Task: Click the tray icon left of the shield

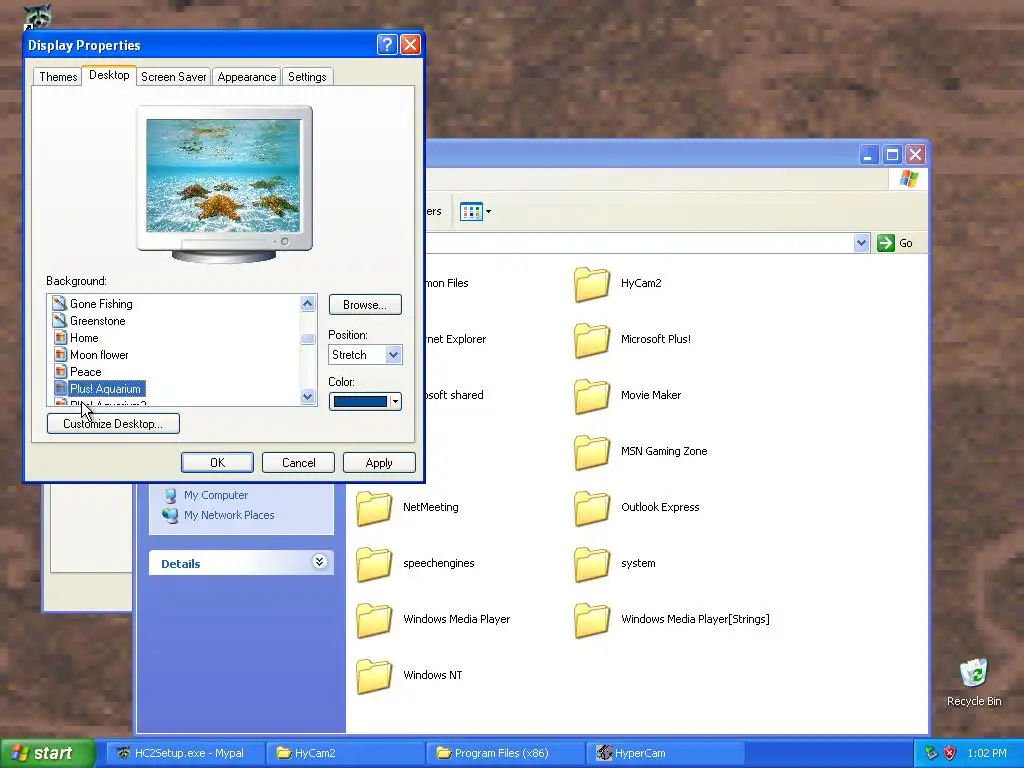Action: pyautogui.click(x=931, y=753)
